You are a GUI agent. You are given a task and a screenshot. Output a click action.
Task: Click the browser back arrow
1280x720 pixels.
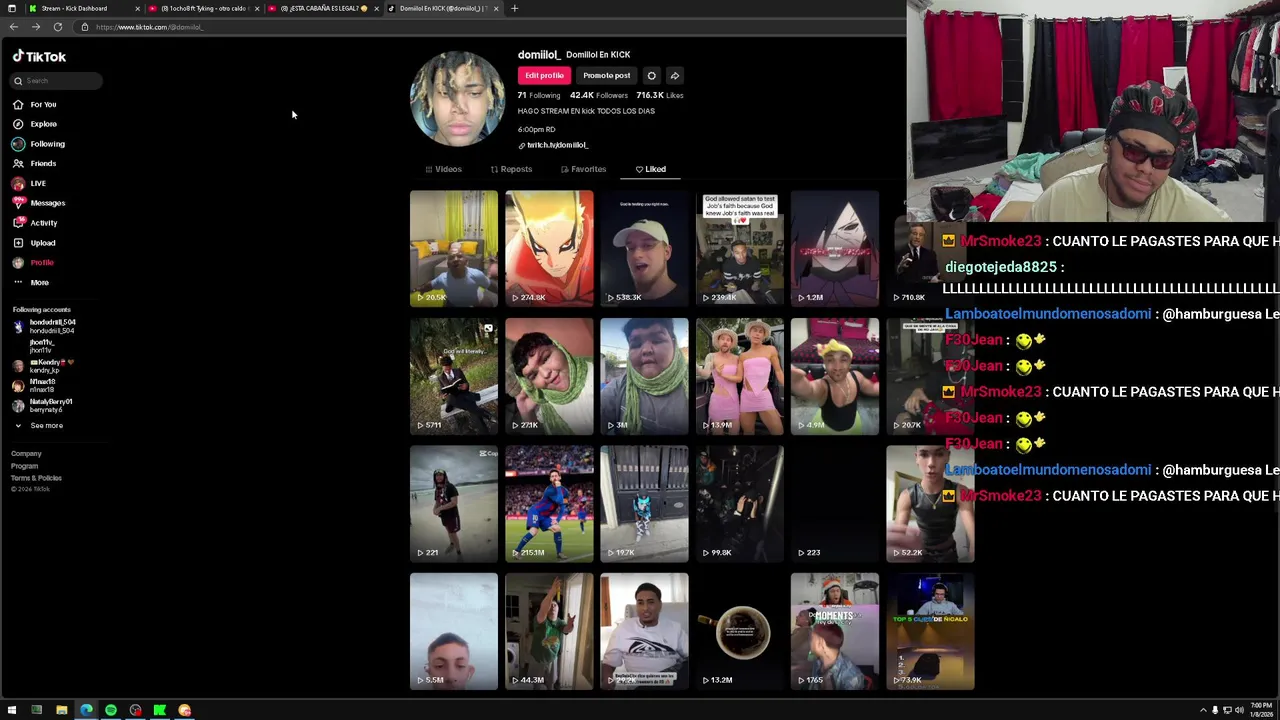[14, 27]
